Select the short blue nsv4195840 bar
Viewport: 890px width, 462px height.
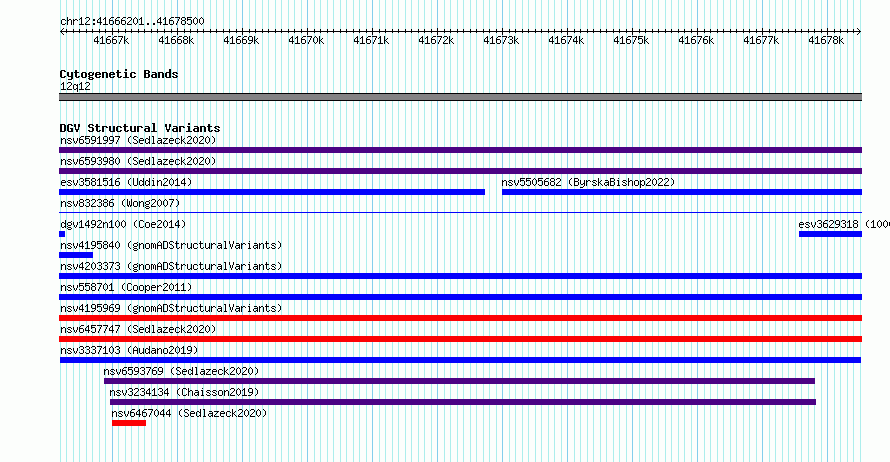(x=76, y=255)
